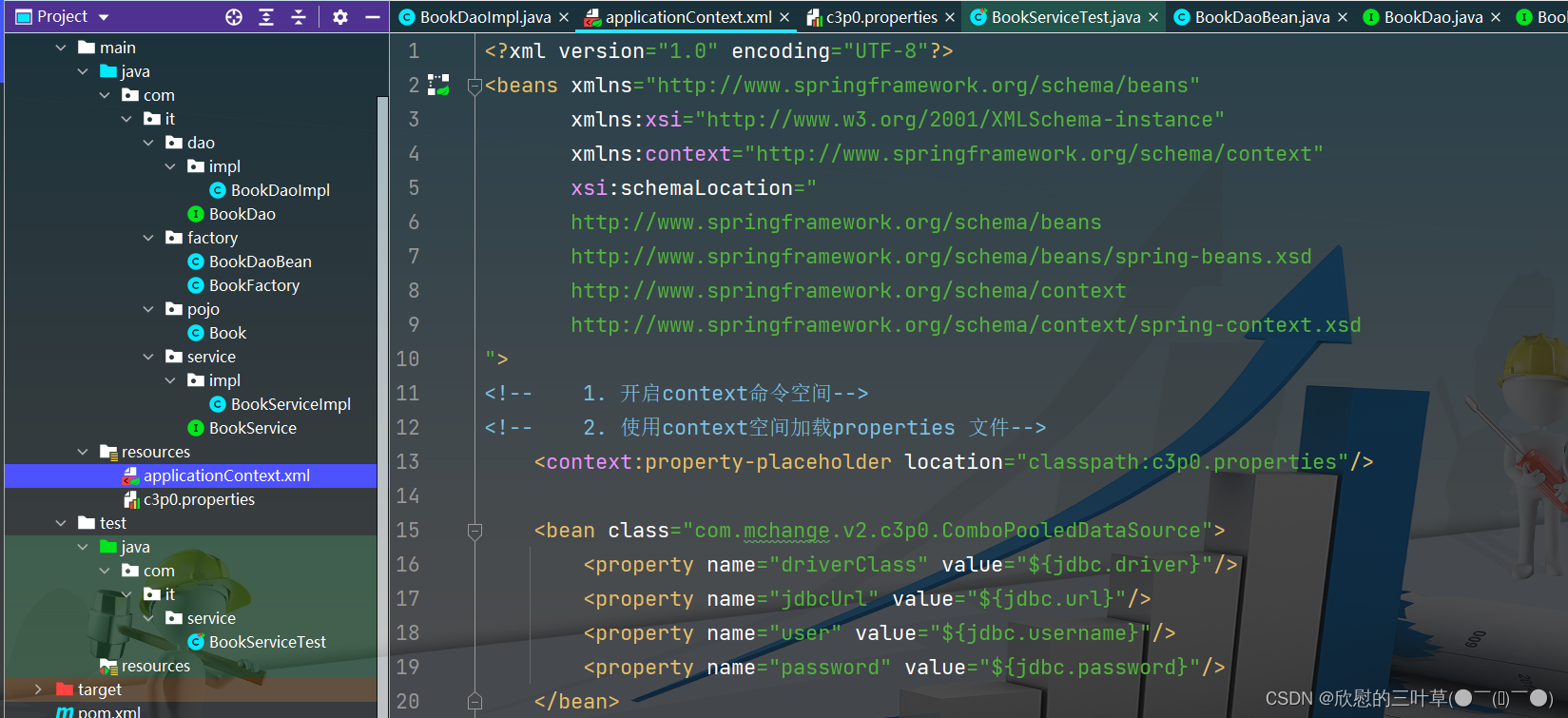Screen dimensions: 1568x718
Task: Close the BookDaoImpl.java tab
Action: pos(564,17)
